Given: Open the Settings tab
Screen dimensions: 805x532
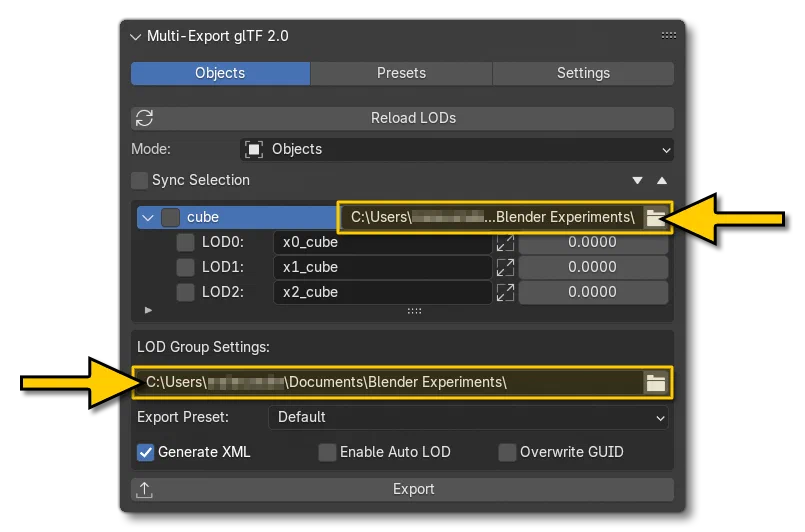Looking at the screenshot, I should (583, 73).
